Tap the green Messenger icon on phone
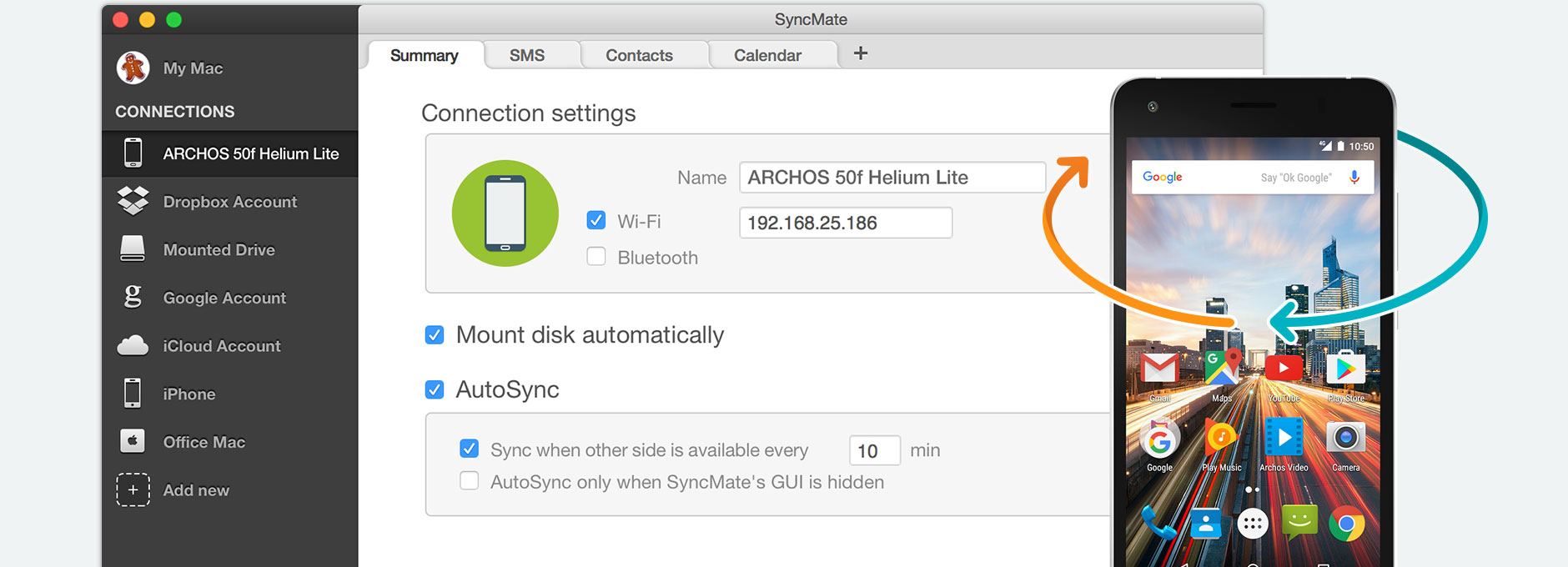Screen dimensions: 1568x567 1299,523
